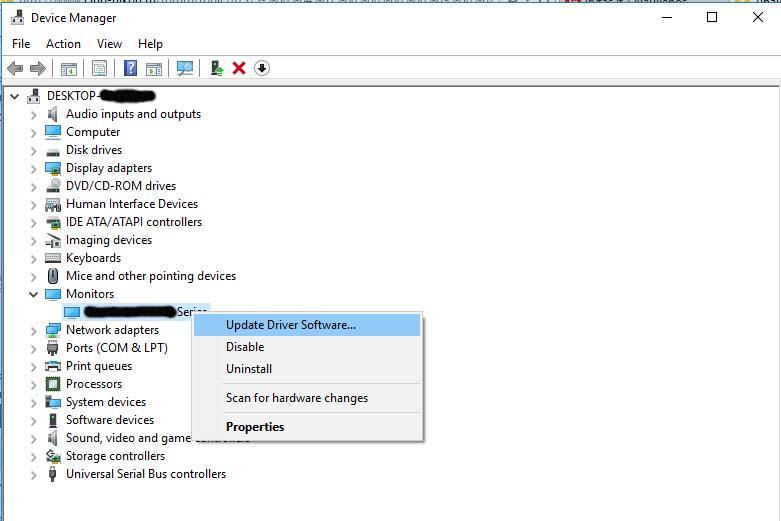Choose Uninstall from the context menu
Image resolution: width=781 pixels, height=521 pixels.
coord(307,369)
